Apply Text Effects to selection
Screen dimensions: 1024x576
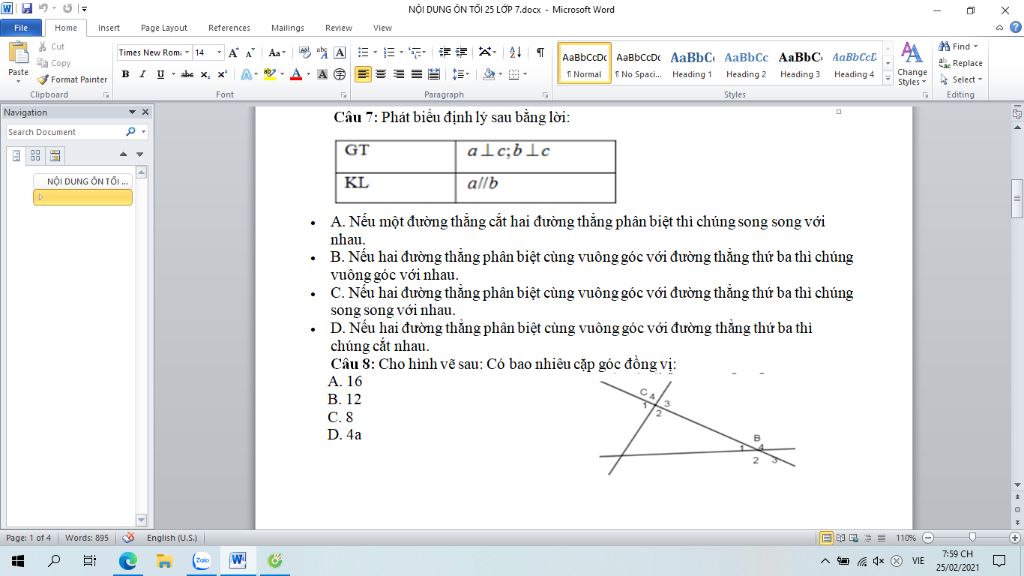[x=246, y=74]
